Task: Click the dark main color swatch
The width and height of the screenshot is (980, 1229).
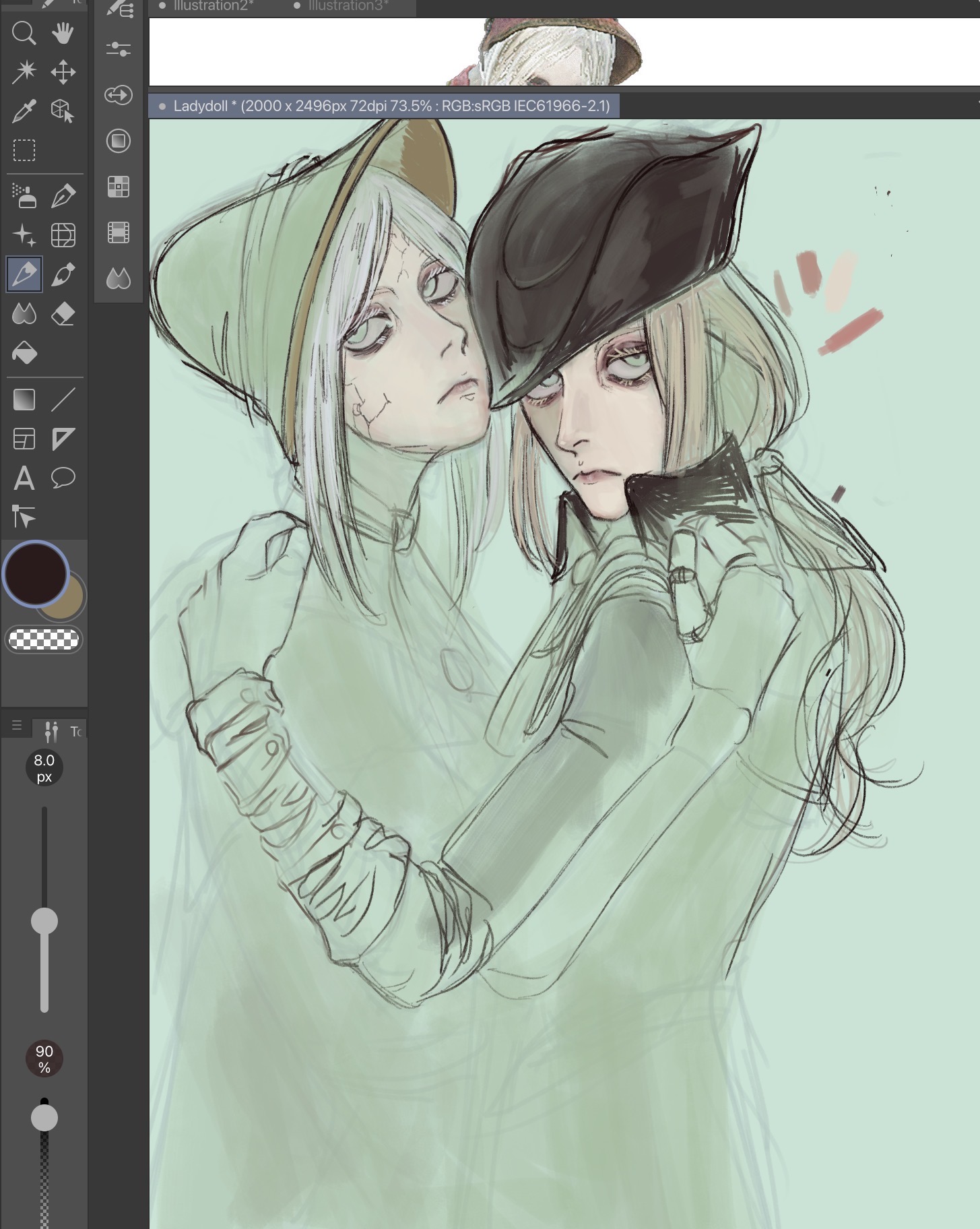Action: pyautogui.click(x=36, y=573)
